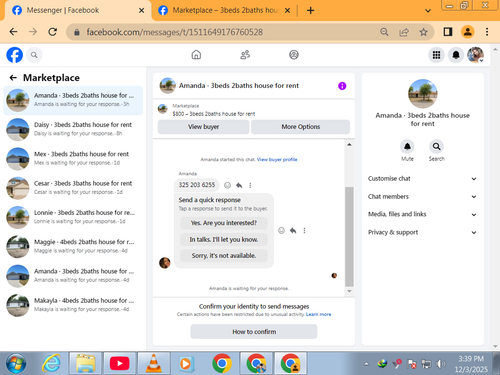Close the Marketplace browser tab
The height and width of the screenshot is (375, 500).
287,11
